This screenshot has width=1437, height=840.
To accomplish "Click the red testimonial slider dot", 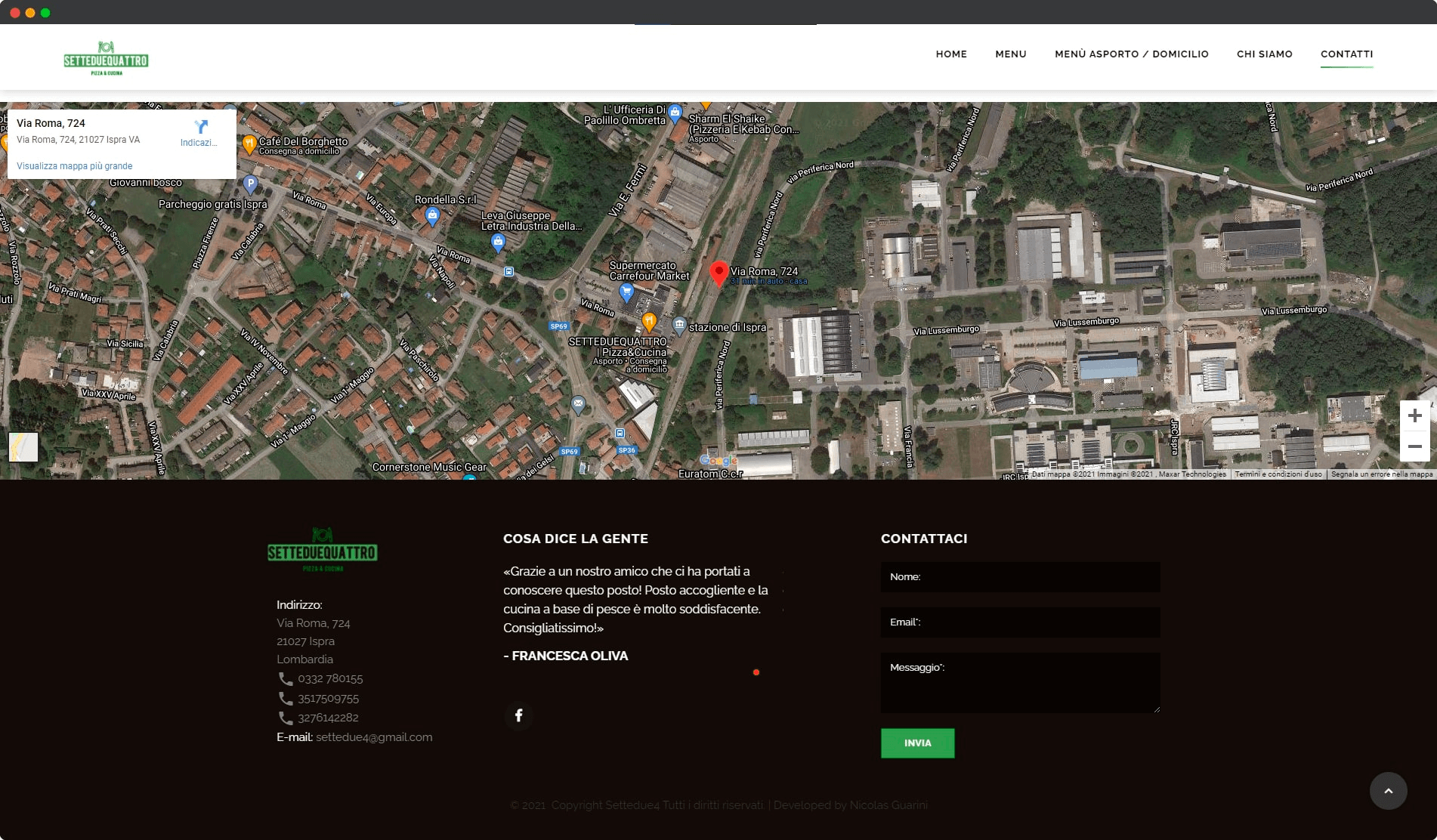I will 756,672.
